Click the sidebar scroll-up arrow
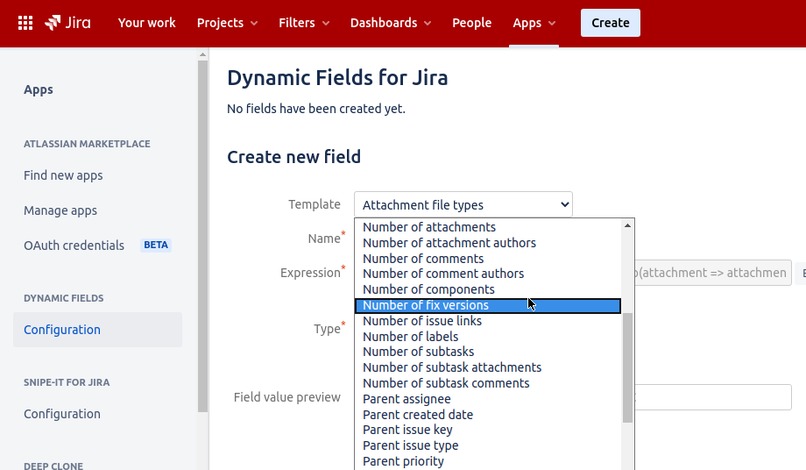 pos(203,55)
